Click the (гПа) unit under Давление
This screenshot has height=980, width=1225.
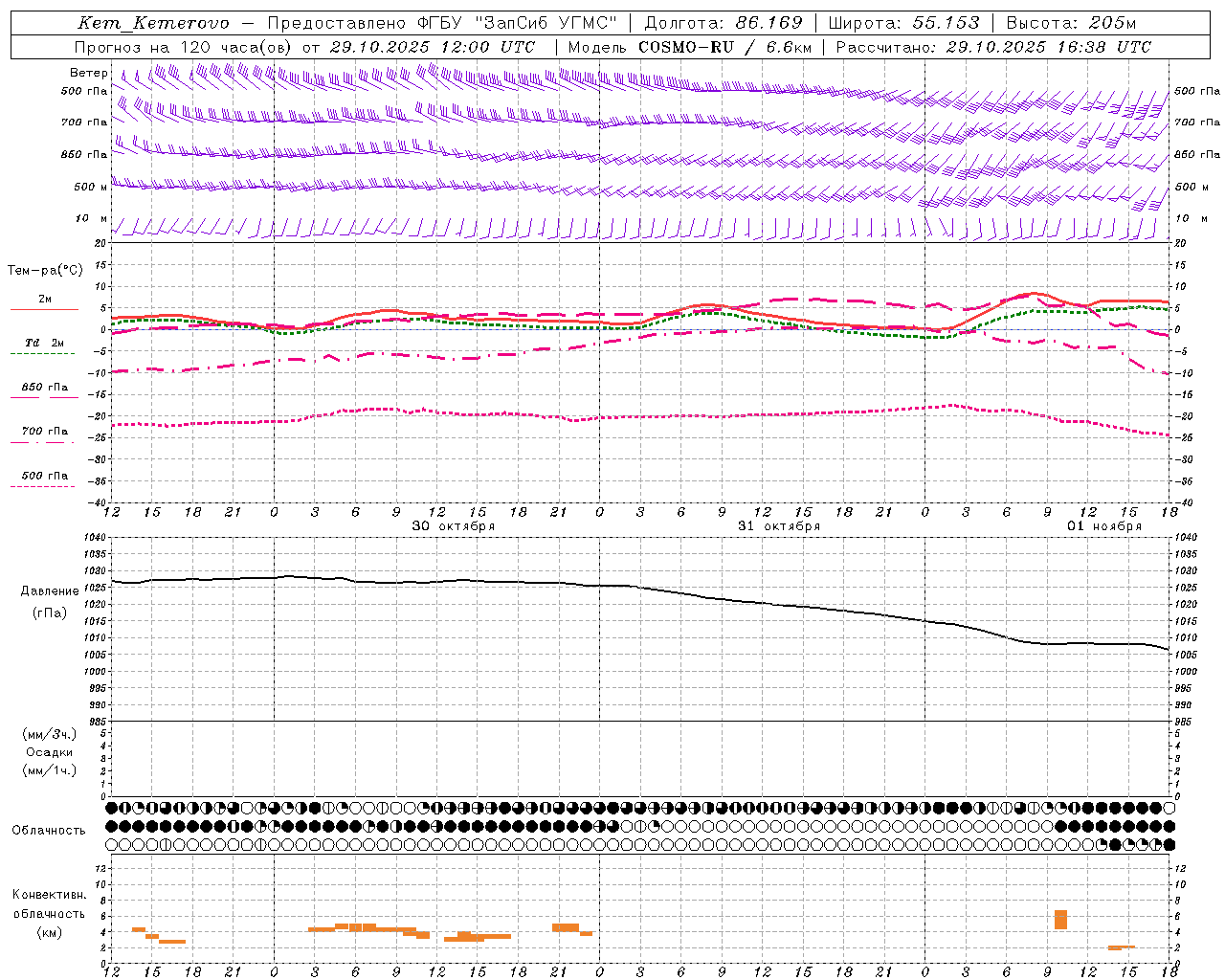click(50, 613)
